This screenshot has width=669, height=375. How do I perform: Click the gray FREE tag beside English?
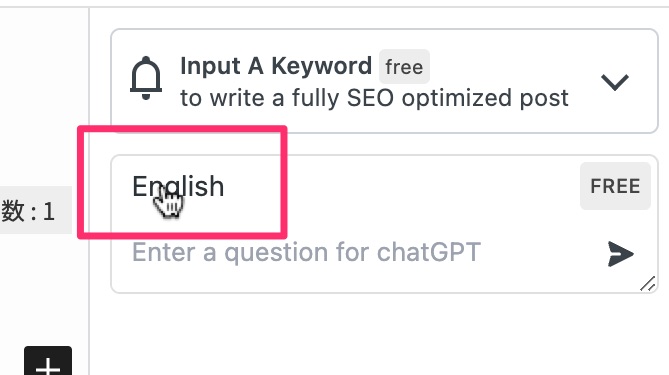click(x=615, y=186)
